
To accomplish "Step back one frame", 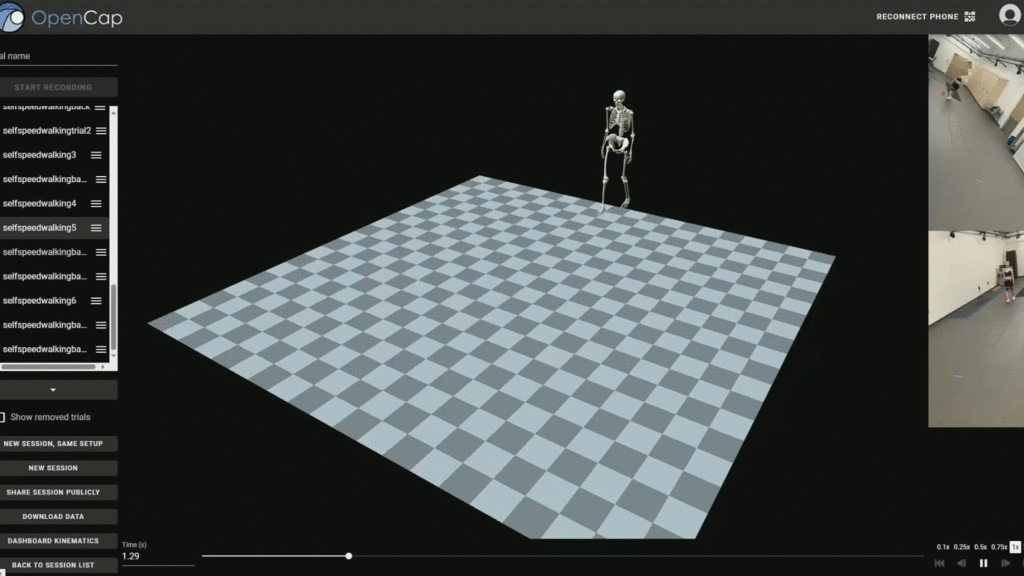I will coord(961,563).
